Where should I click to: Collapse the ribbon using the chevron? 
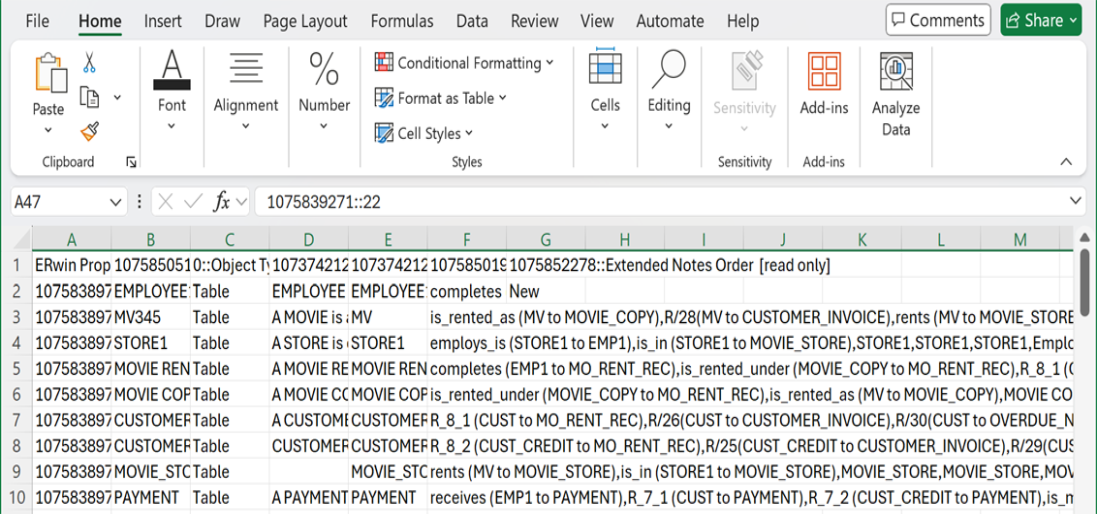[x=1066, y=162]
